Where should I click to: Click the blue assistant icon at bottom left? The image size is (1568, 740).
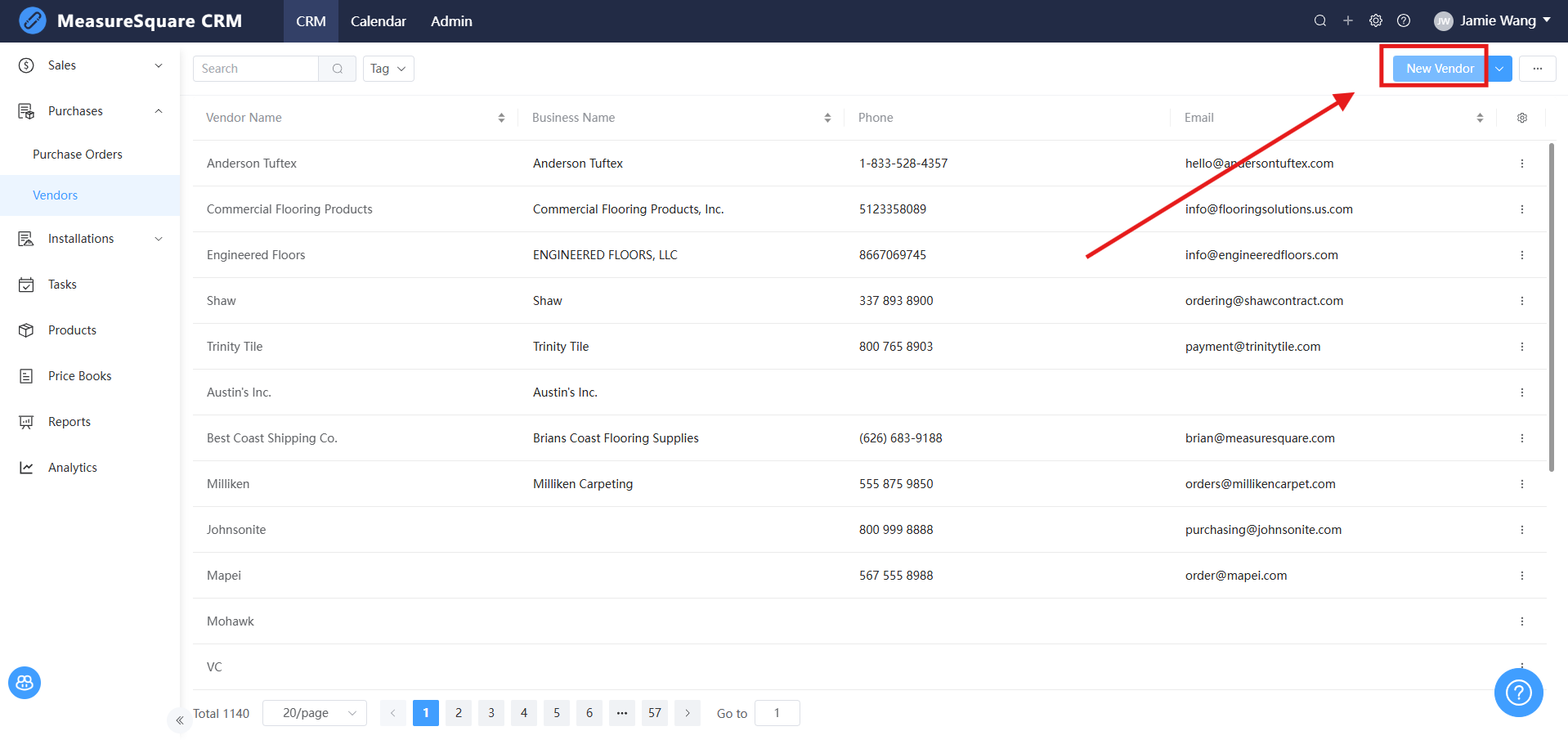pos(25,683)
